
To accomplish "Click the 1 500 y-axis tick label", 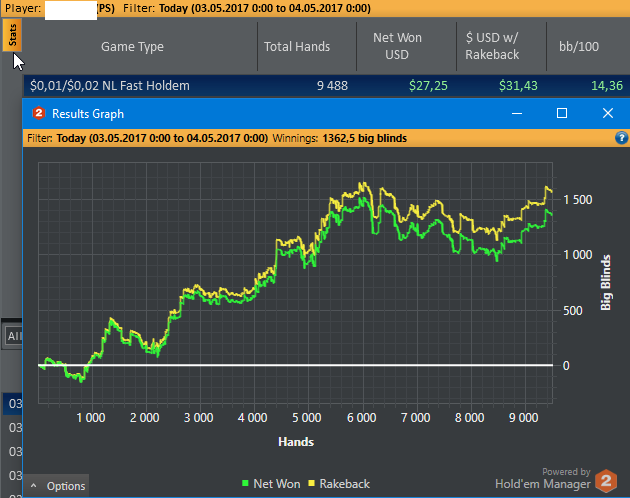I will click(x=578, y=200).
